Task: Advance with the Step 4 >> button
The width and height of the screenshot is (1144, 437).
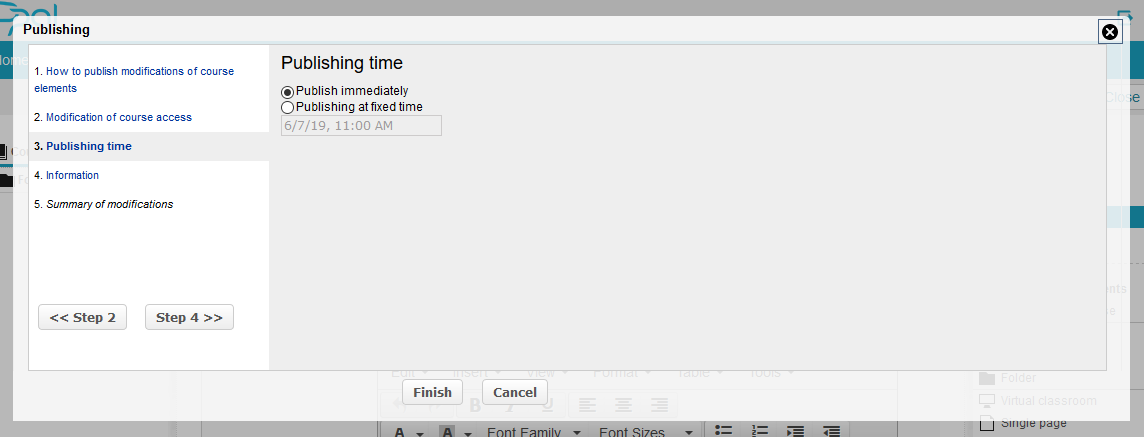Action: [189, 317]
